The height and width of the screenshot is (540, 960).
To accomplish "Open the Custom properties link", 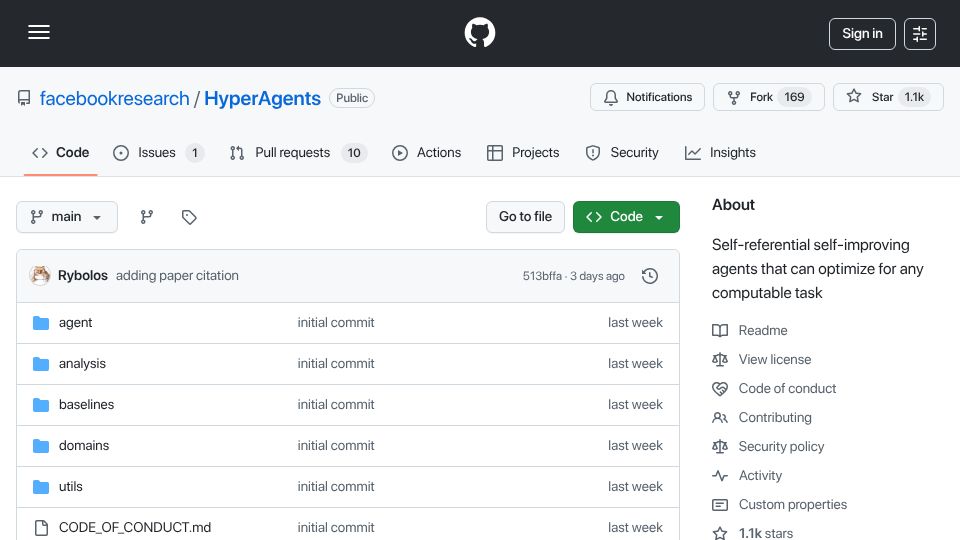I will coord(793,504).
